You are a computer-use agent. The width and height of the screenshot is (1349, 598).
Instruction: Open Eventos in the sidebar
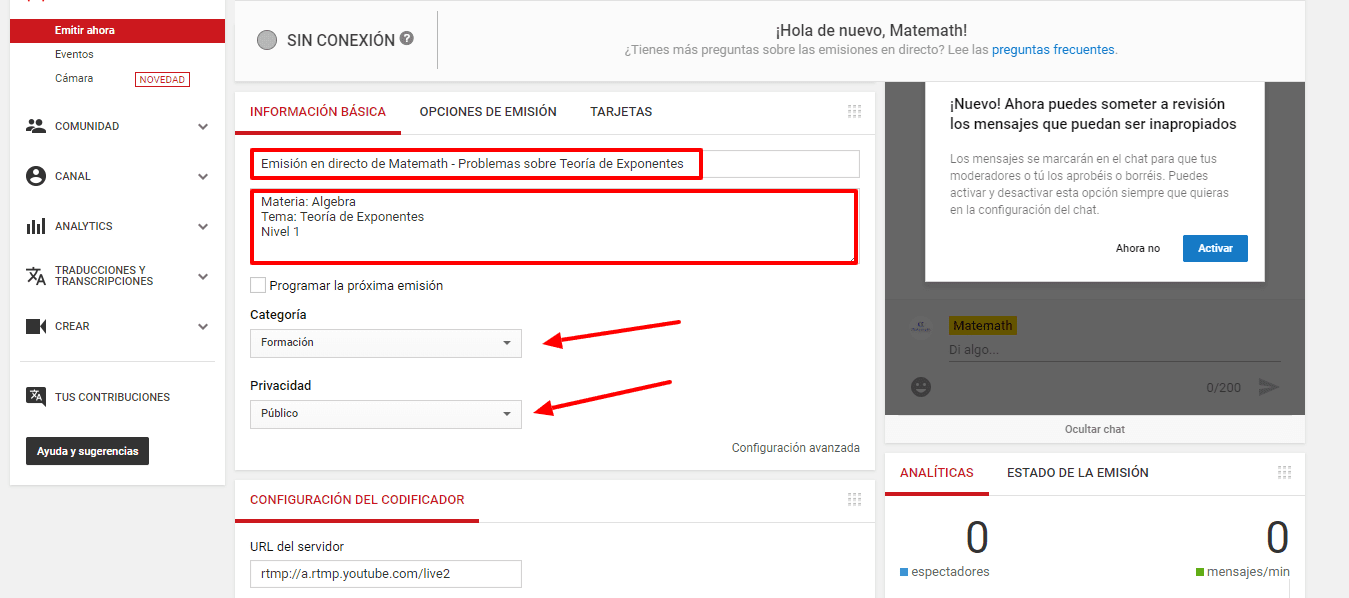[74, 54]
